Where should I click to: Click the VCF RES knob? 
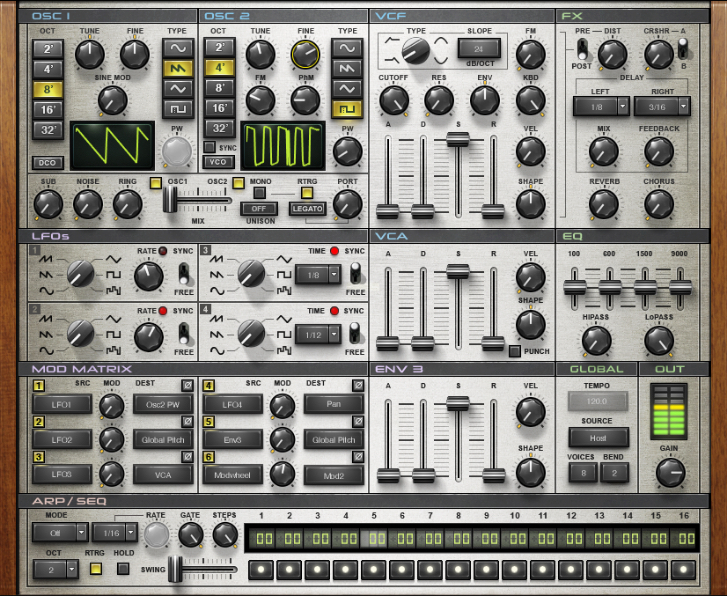[x=439, y=100]
